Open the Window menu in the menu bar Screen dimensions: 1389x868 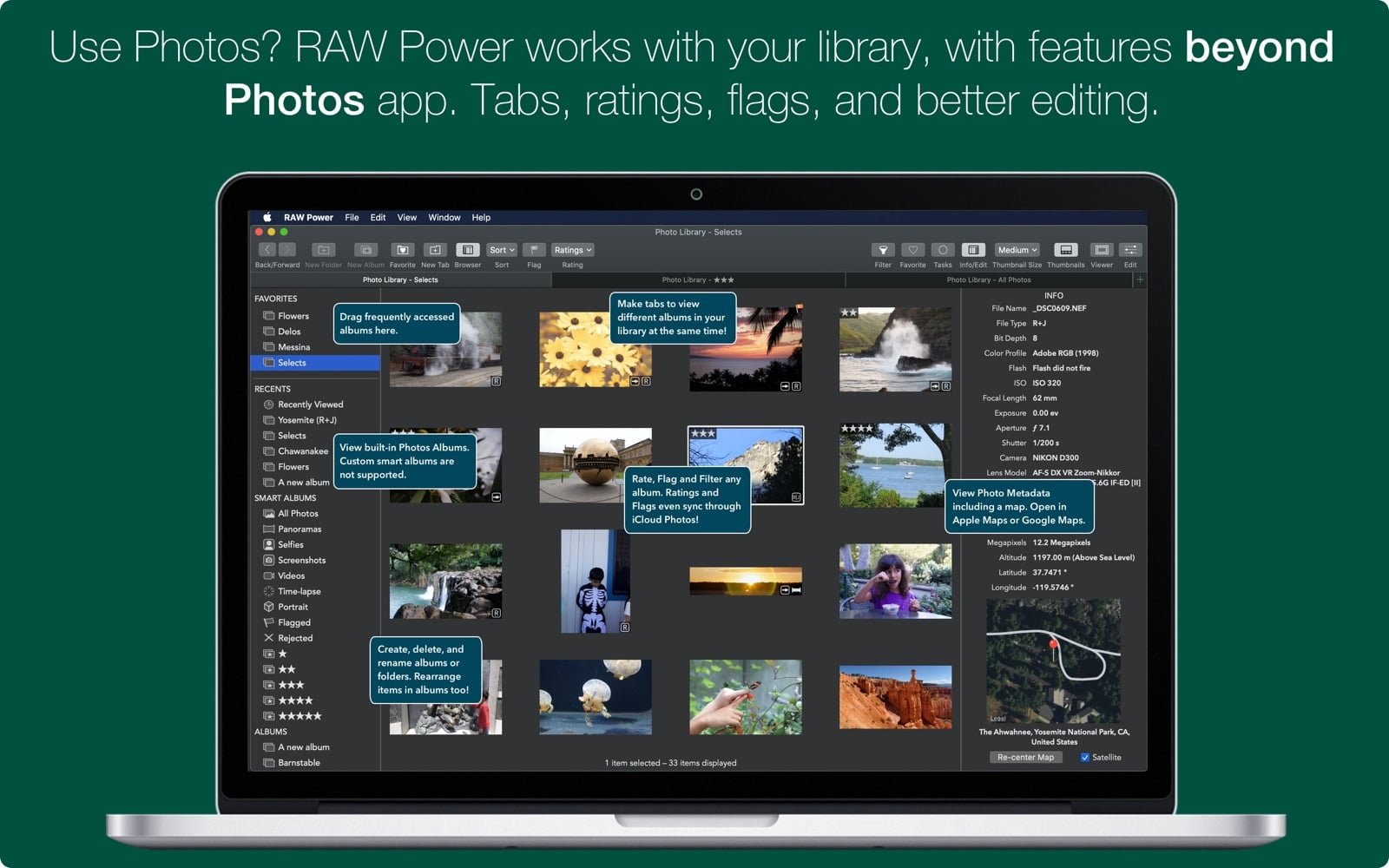444,218
